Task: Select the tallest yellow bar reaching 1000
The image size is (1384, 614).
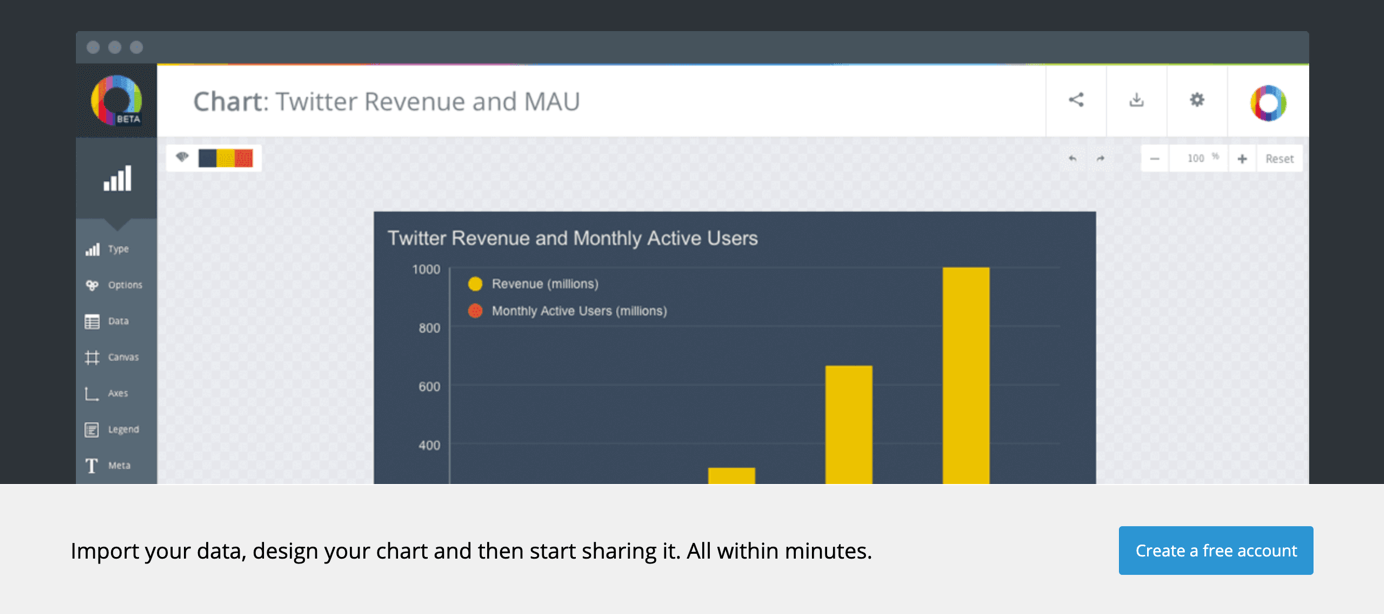Action: click(x=966, y=376)
